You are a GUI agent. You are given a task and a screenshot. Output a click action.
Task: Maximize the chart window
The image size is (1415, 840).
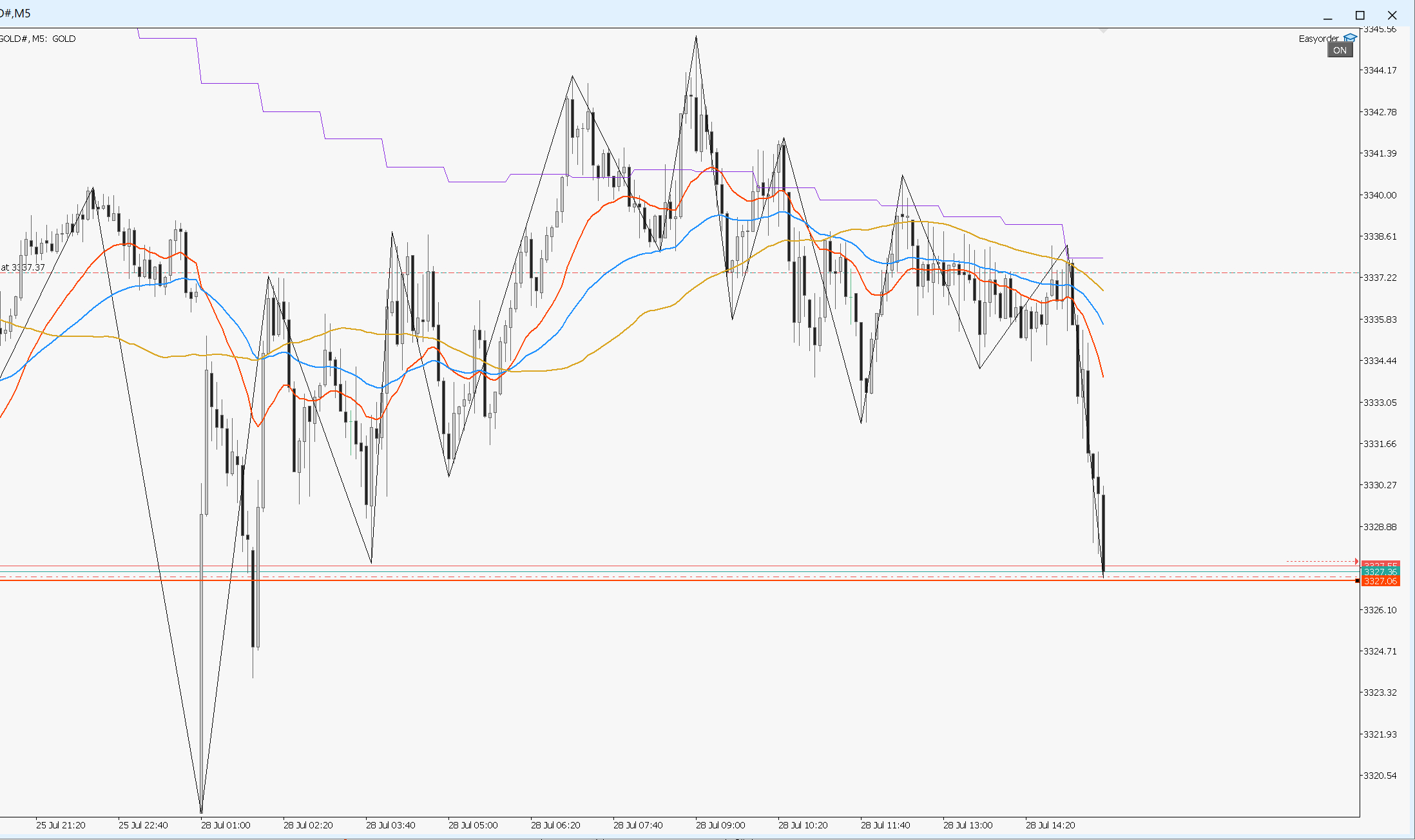tap(1360, 15)
